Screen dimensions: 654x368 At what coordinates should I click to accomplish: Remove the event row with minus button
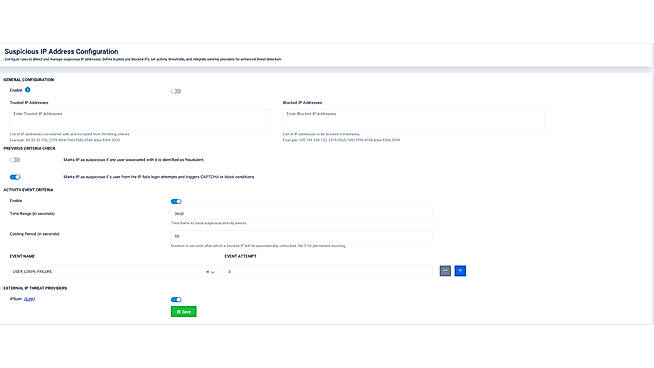pos(445,271)
